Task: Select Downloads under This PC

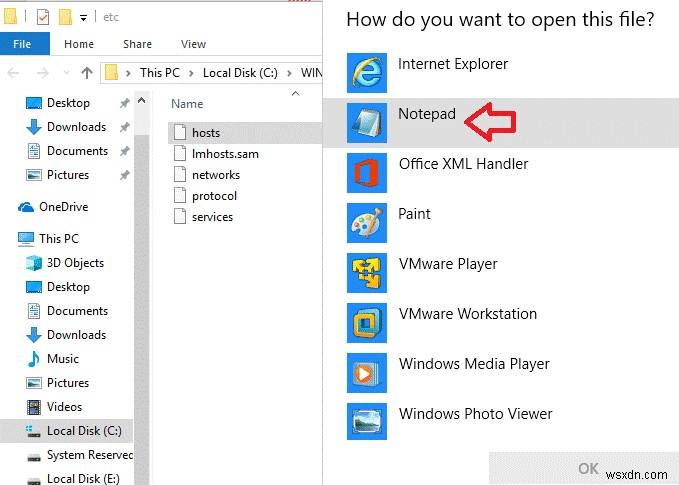Action: (76, 335)
